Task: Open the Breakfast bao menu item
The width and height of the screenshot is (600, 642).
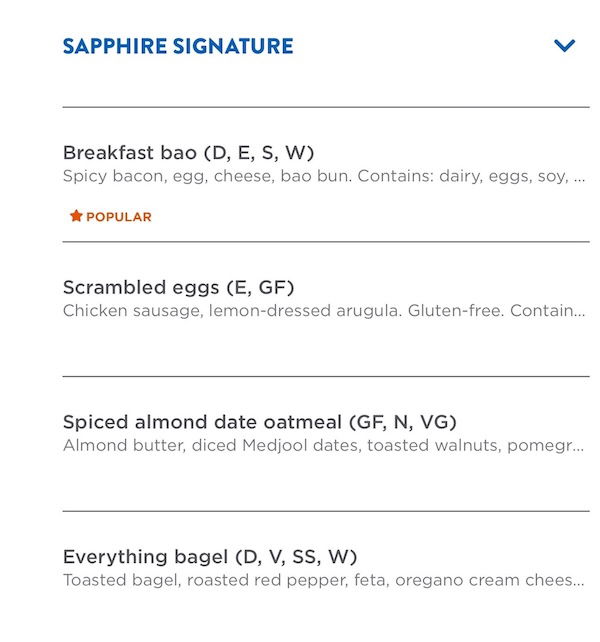Action: [x=130, y=153]
